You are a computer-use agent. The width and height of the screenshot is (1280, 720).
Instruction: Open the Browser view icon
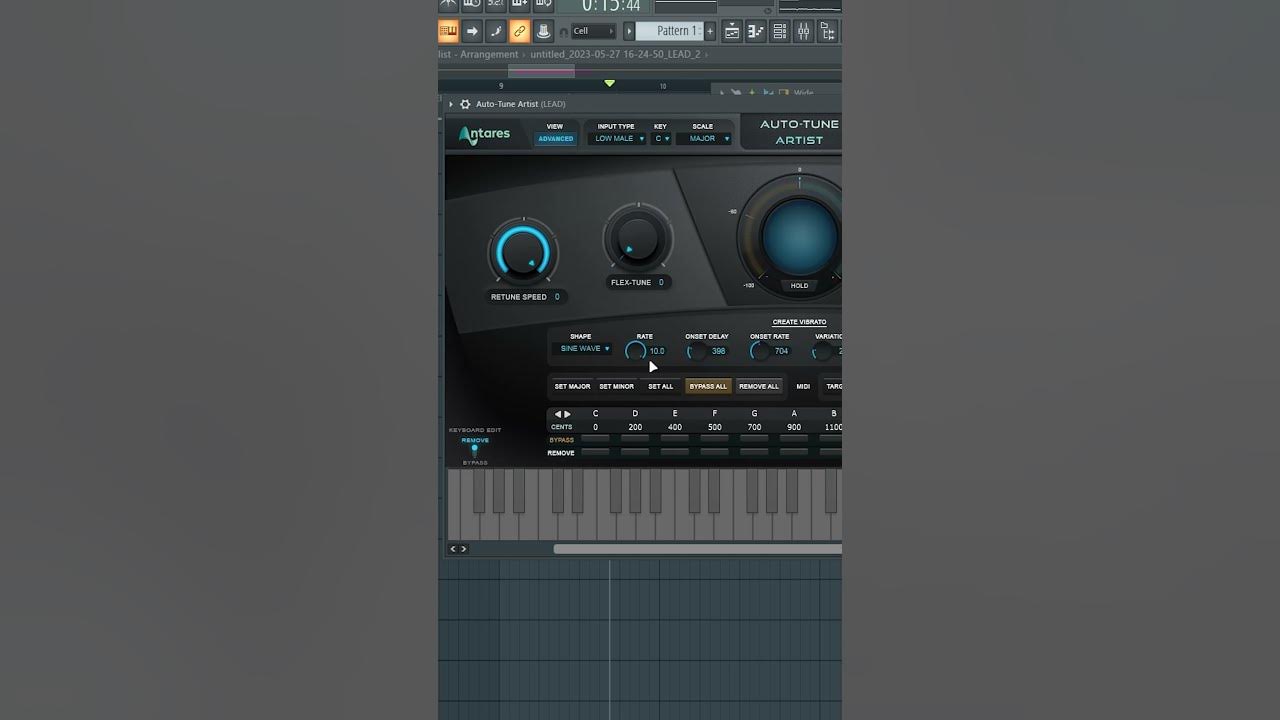(x=827, y=31)
